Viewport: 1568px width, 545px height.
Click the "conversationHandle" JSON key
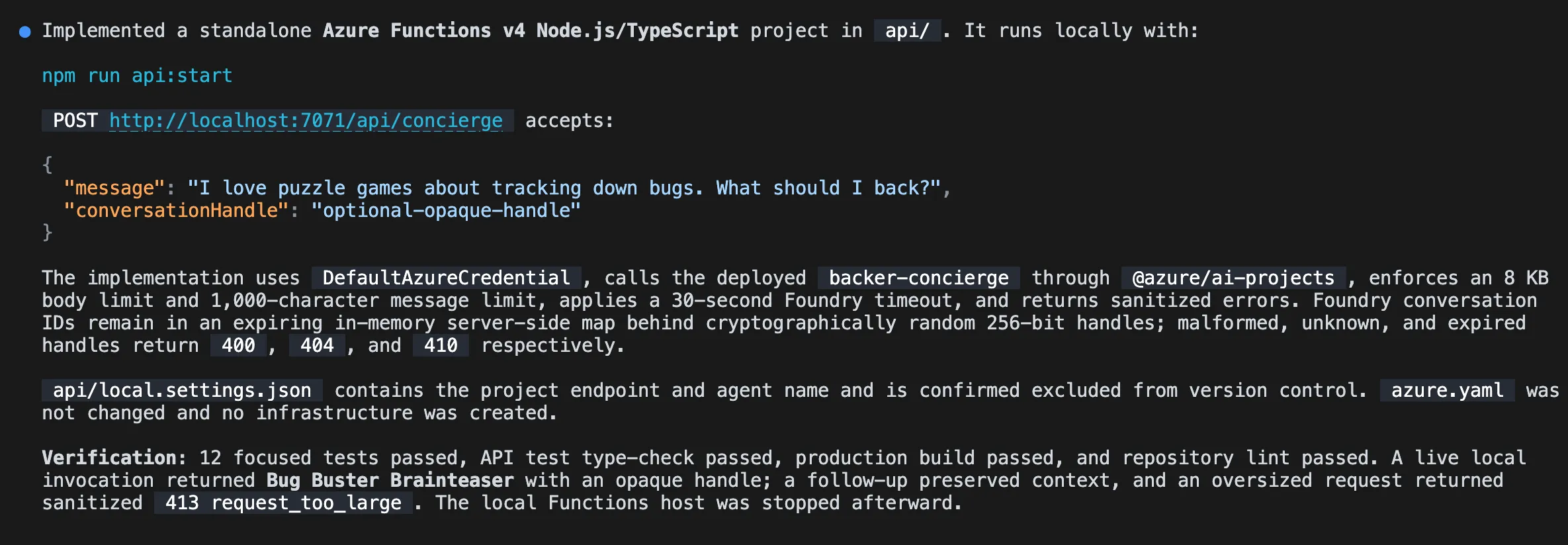176,210
